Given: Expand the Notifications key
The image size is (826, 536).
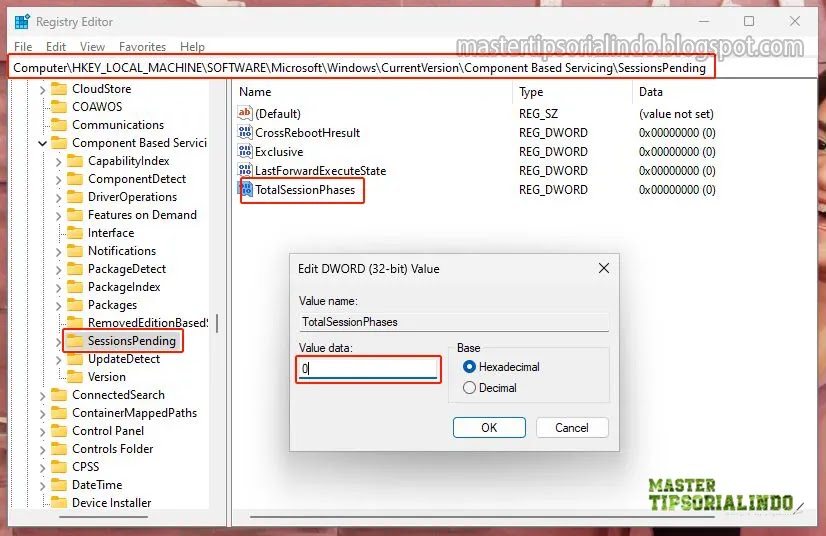Looking at the screenshot, I should click(x=58, y=252).
